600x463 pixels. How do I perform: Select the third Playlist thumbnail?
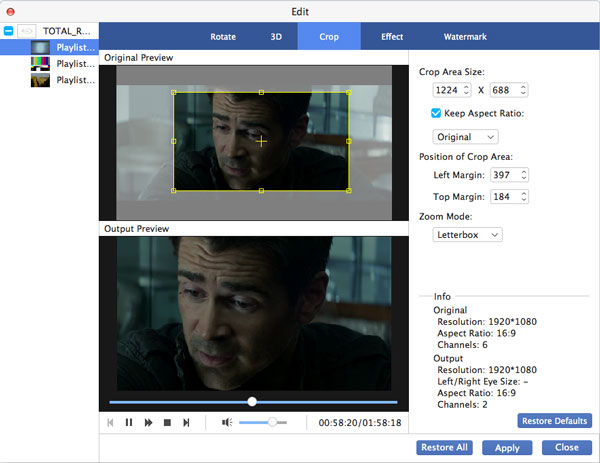[40, 80]
